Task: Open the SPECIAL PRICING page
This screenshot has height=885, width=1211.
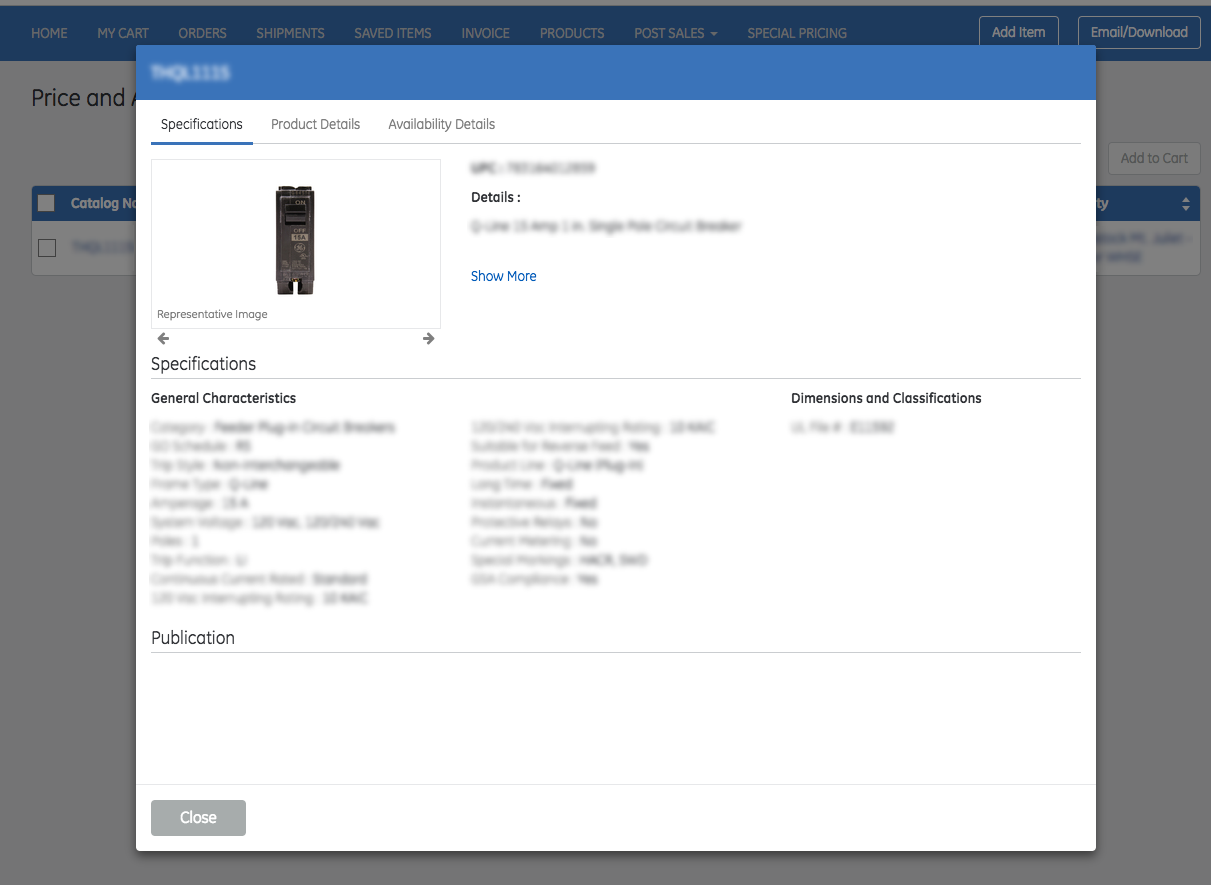Action: (797, 33)
